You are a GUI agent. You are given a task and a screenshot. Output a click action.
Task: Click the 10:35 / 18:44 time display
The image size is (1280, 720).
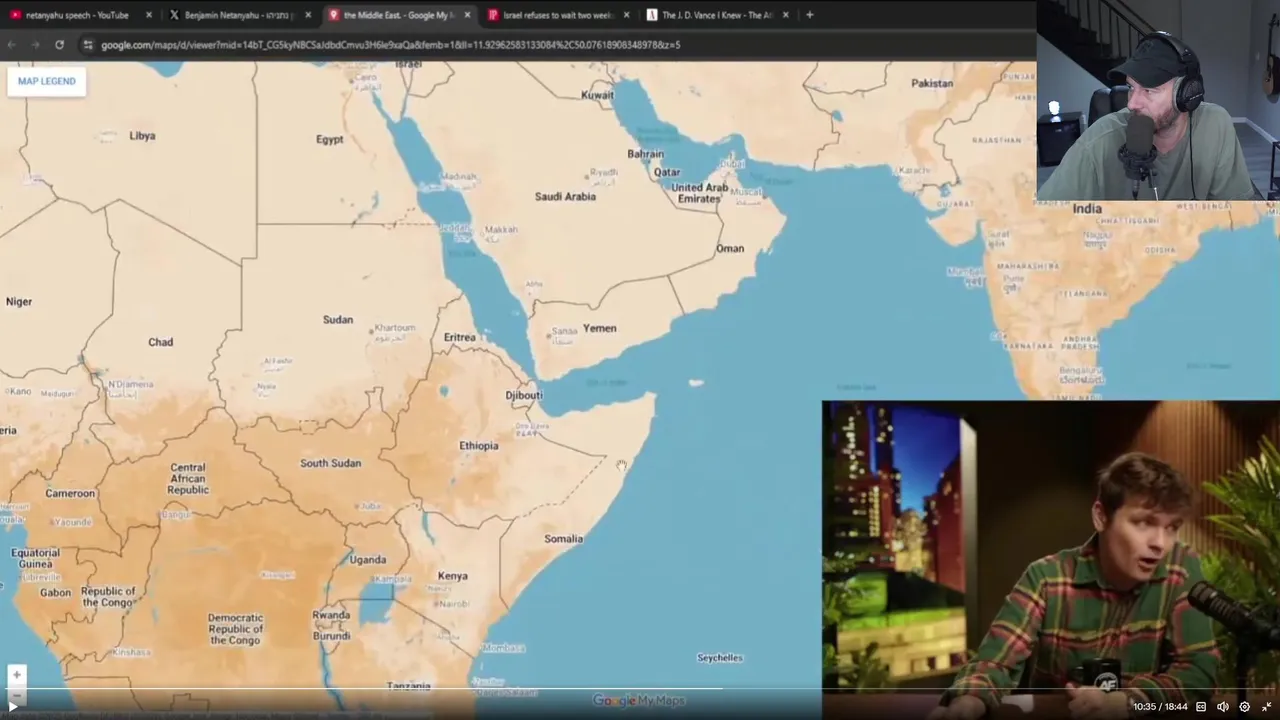(x=1160, y=707)
